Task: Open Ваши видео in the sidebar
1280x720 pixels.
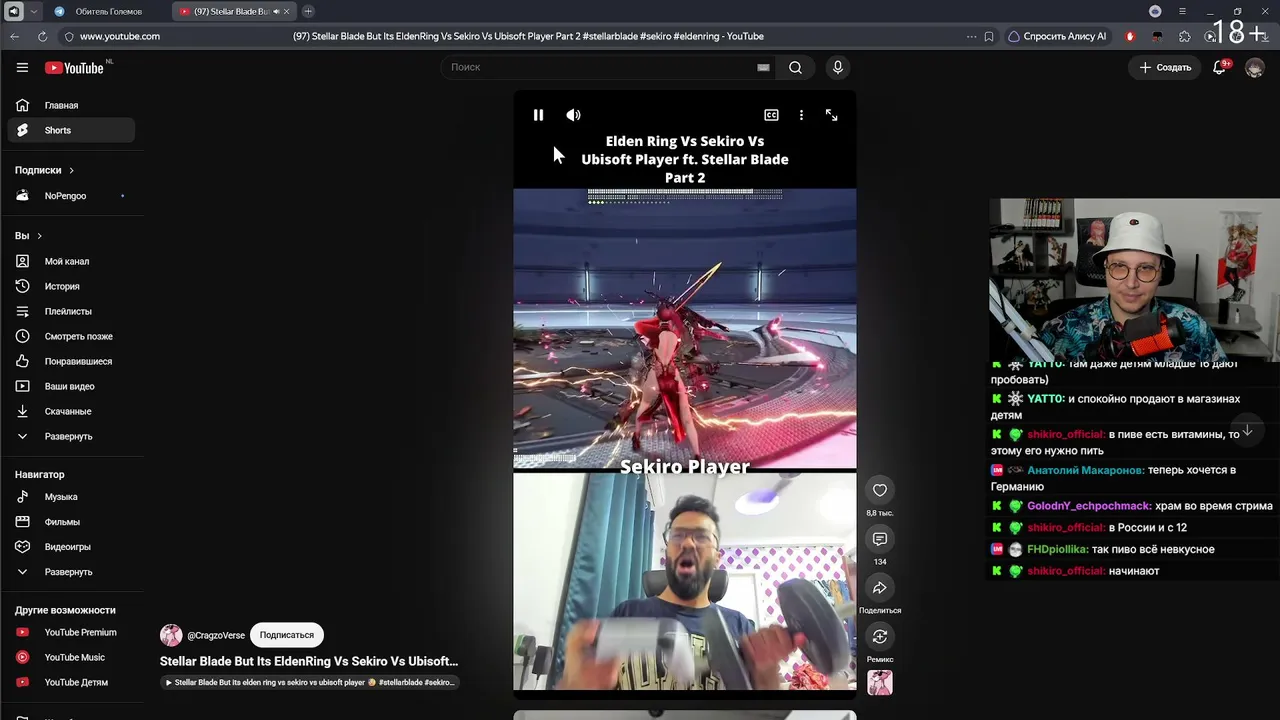Action: [x=71, y=386]
